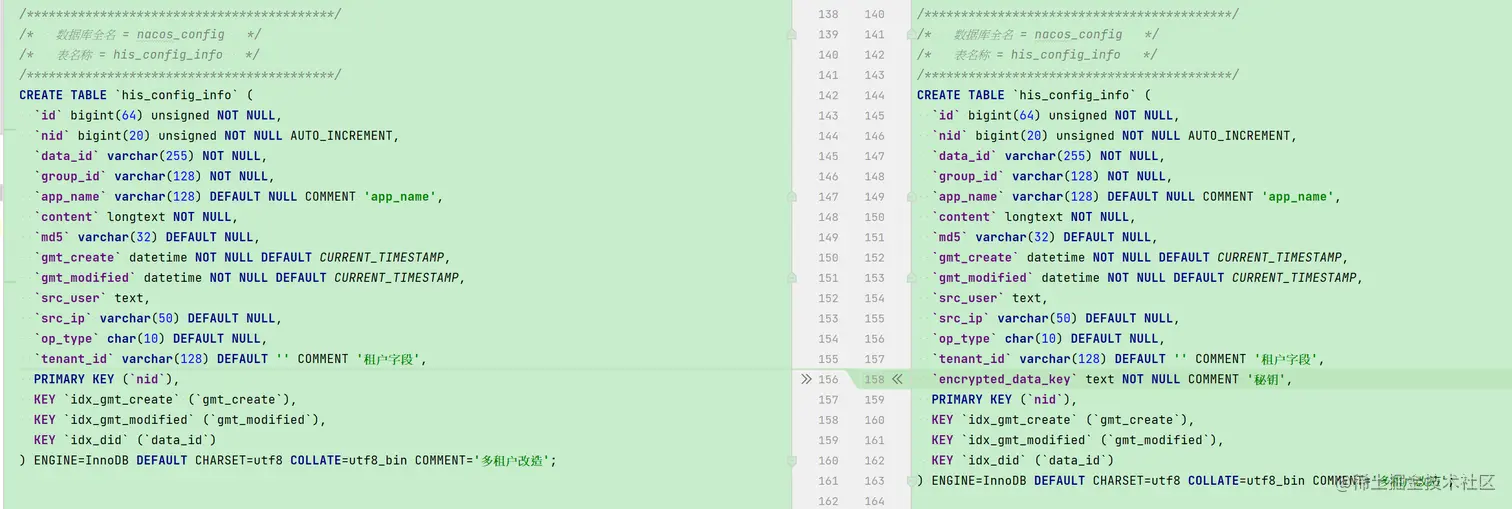Click `gmt_modified` datetime column line in right pane
The height and width of the screenshot is (509, 1512).
[x=1147, y=277]
